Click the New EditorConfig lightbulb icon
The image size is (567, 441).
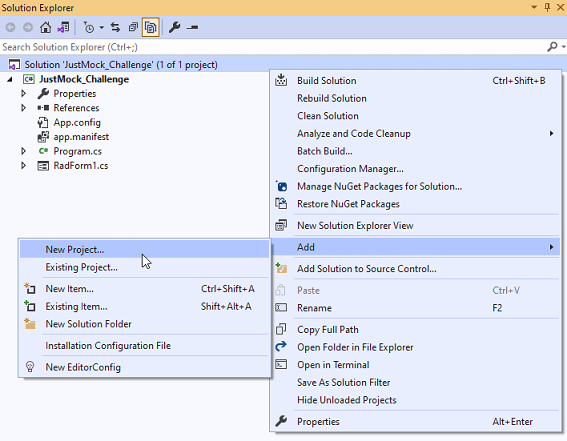30,367
